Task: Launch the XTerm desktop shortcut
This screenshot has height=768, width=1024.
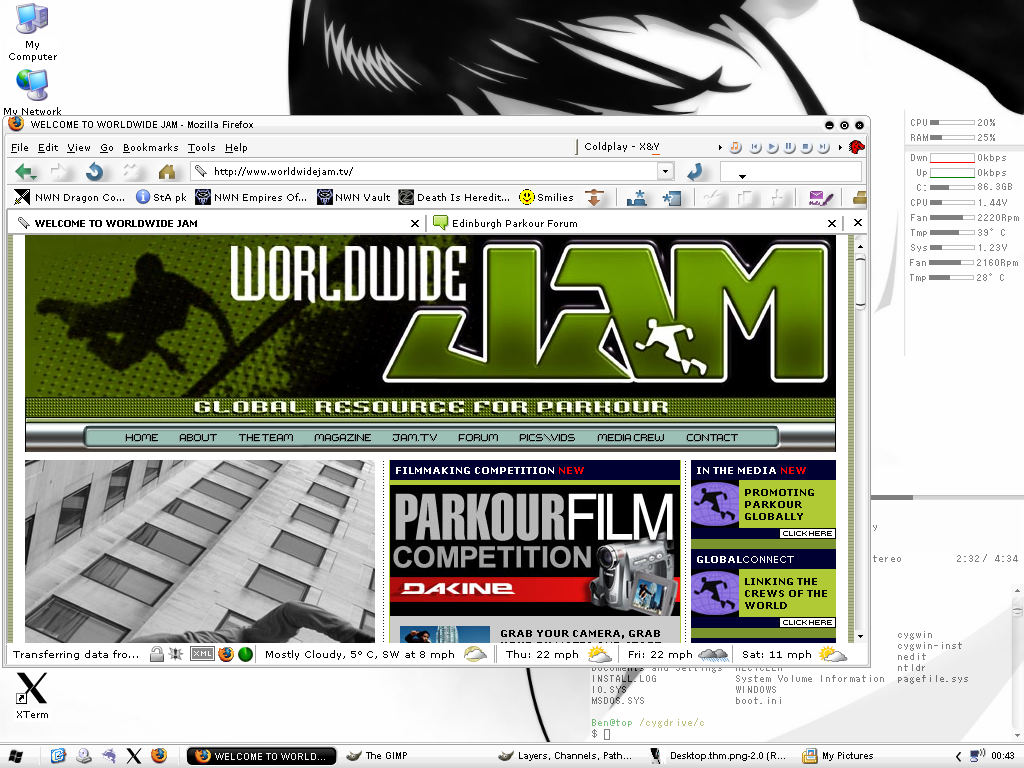Action: [32, 696]
